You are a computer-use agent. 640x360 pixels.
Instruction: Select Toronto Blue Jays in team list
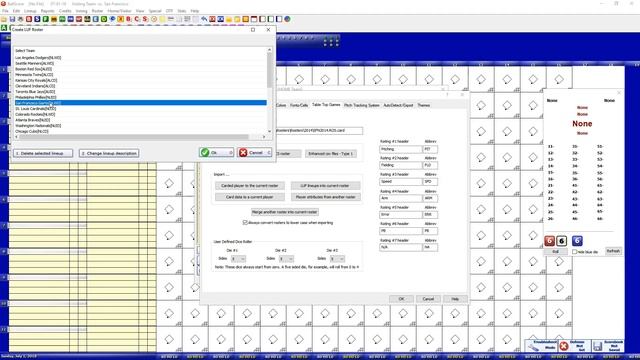coord(141,92)
